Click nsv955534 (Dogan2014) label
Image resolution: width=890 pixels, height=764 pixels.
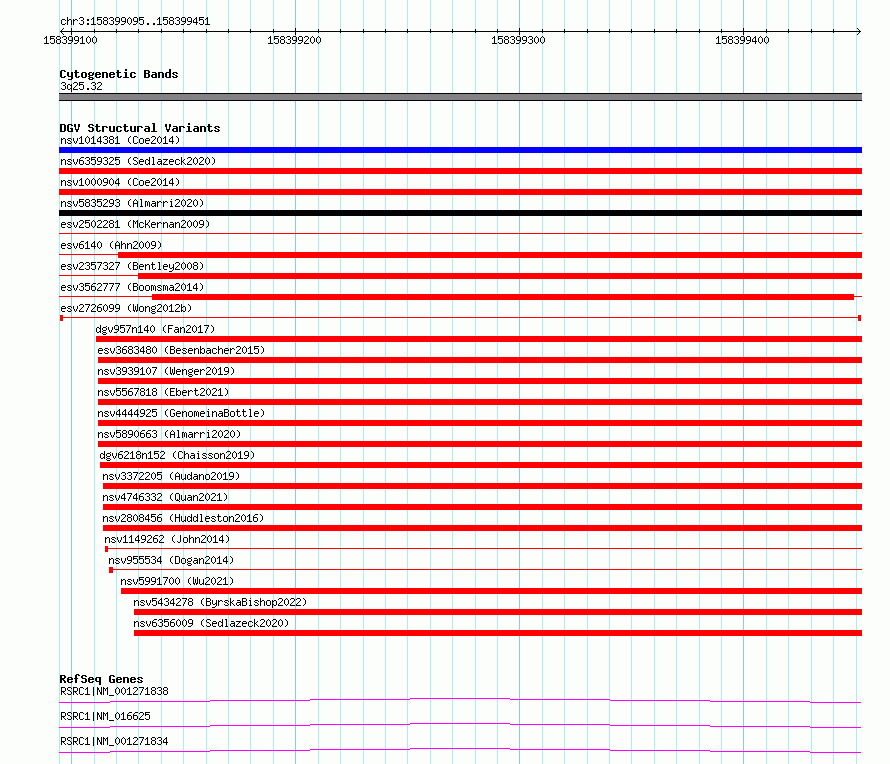click(x=171, y=560)
